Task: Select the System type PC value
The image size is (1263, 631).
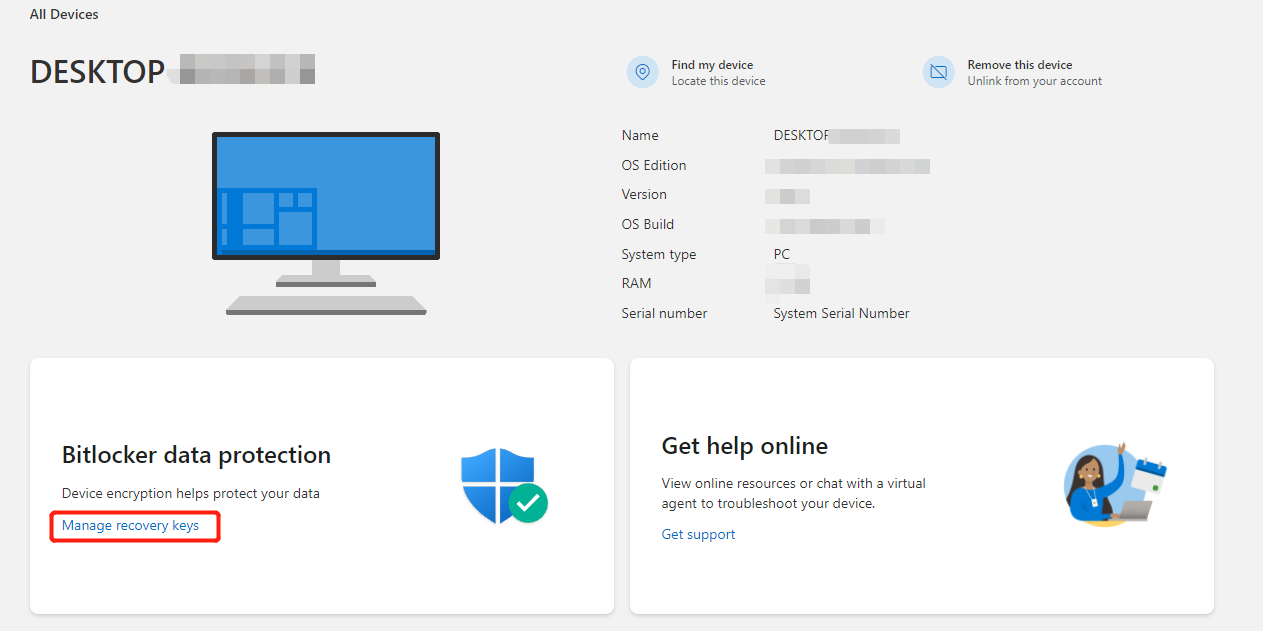Action: pyautogui.click(x=781, y=254)
